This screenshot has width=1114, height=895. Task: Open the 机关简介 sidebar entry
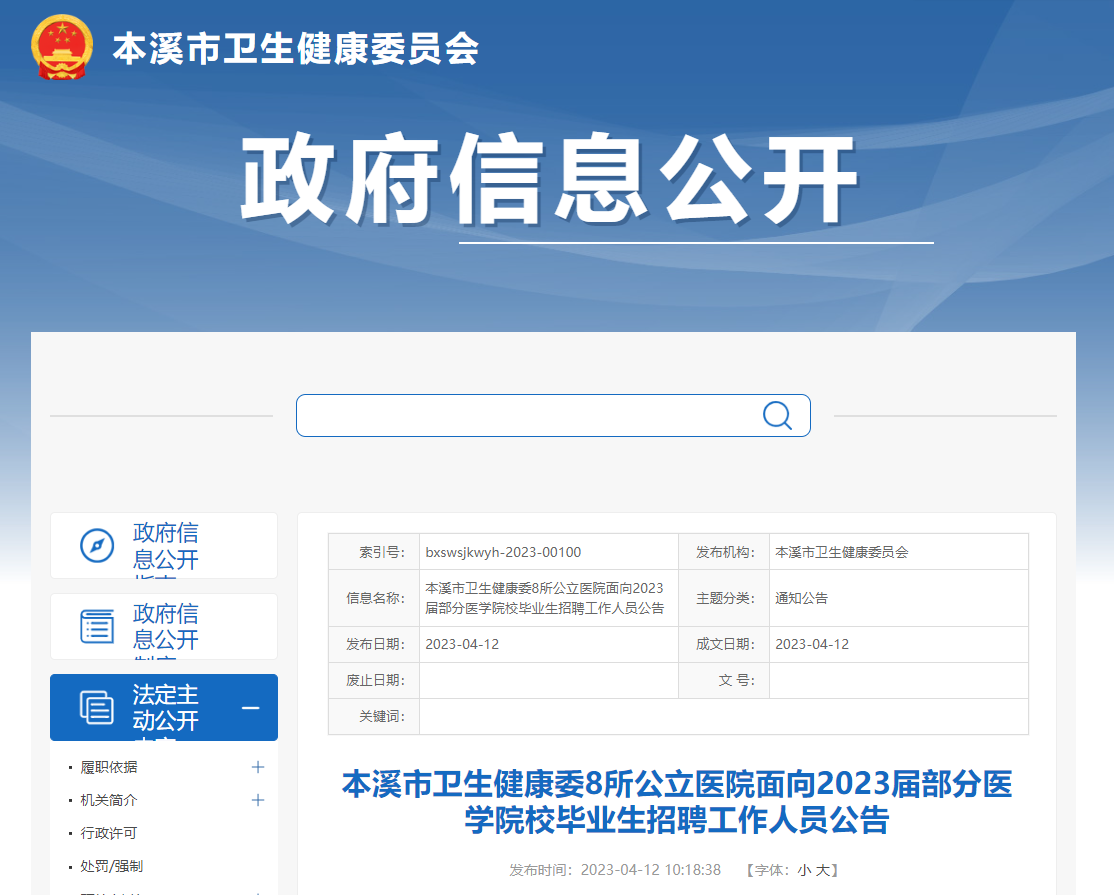(109, 800)
